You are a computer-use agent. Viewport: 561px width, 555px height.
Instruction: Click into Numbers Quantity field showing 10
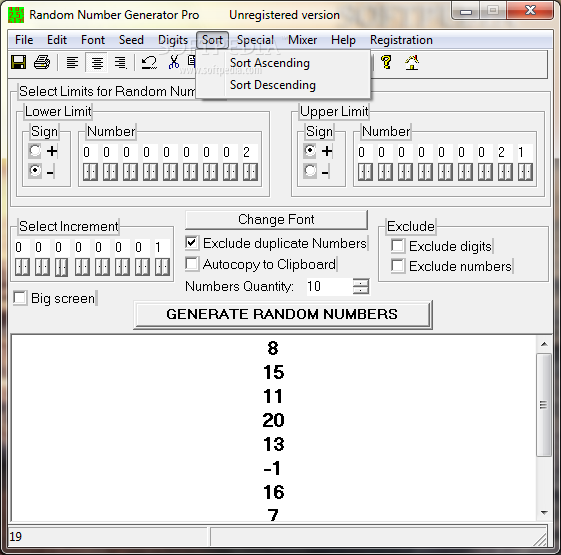coord(329,286)
